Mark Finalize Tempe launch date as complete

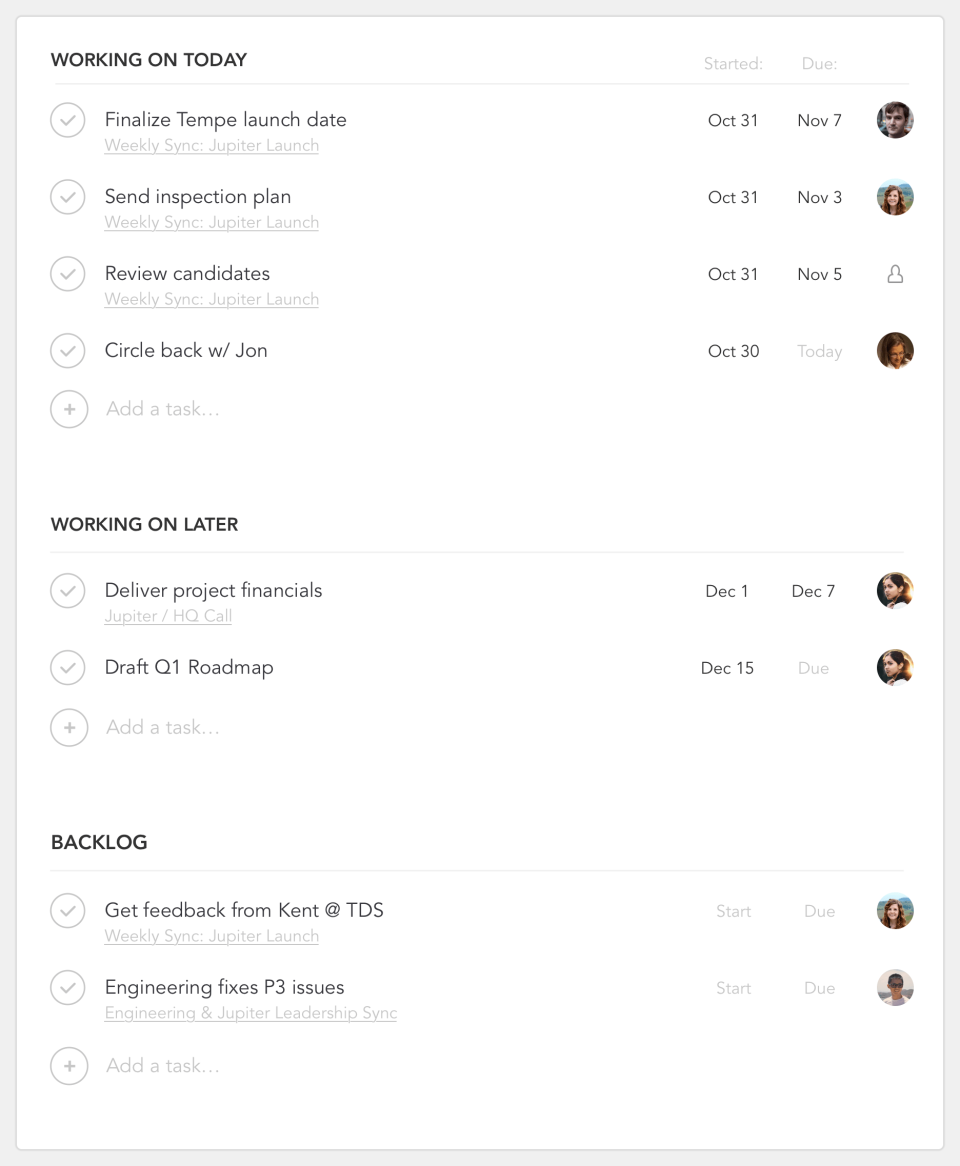pyautogui.click(x=68, y=120)
